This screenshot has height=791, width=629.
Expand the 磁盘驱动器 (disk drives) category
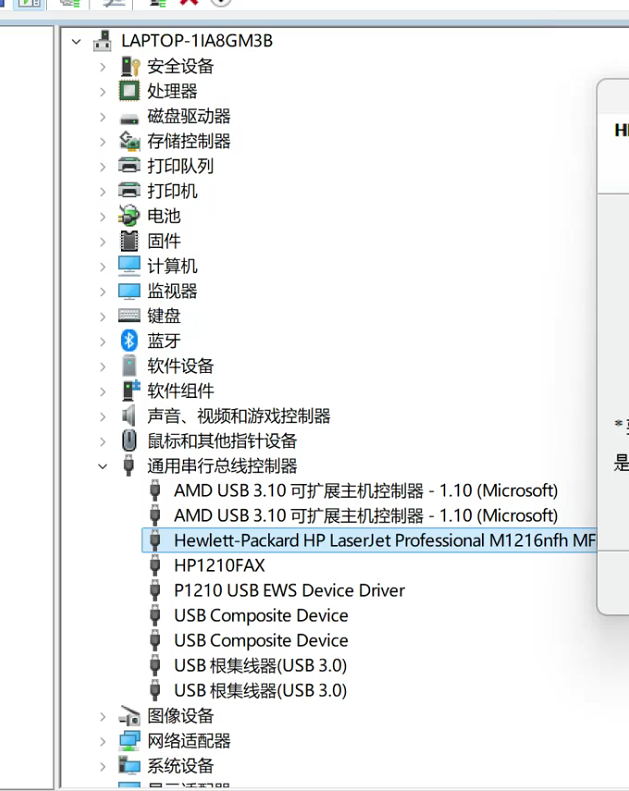point(102,117)
